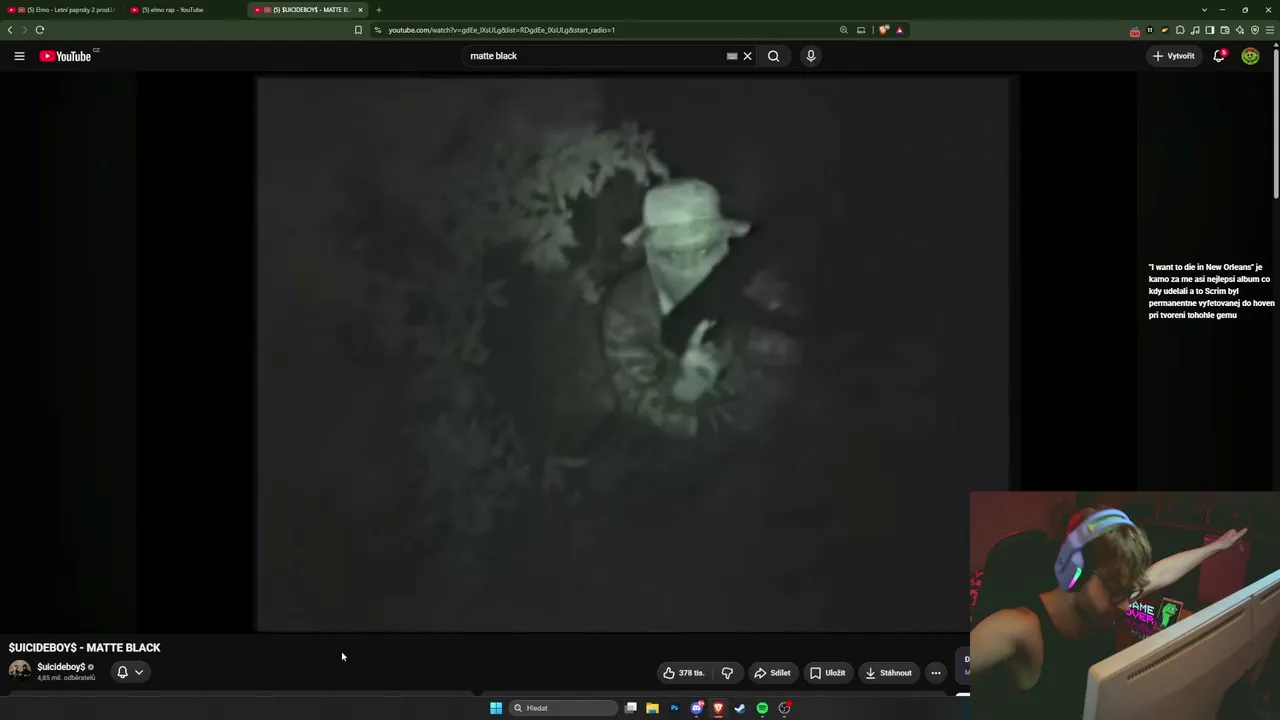Click the cast/picture-in-picture icon in address bar
The width and height of the screenshot is (1280, 720).
(861, 30)
